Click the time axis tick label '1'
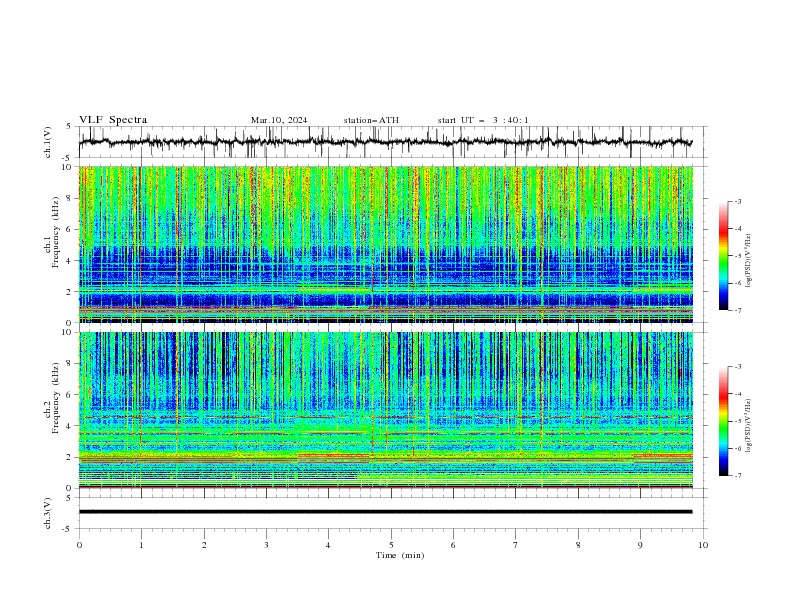Image resolution: width=792 pixels, height=612 pixels. click(x=141, y=545)
